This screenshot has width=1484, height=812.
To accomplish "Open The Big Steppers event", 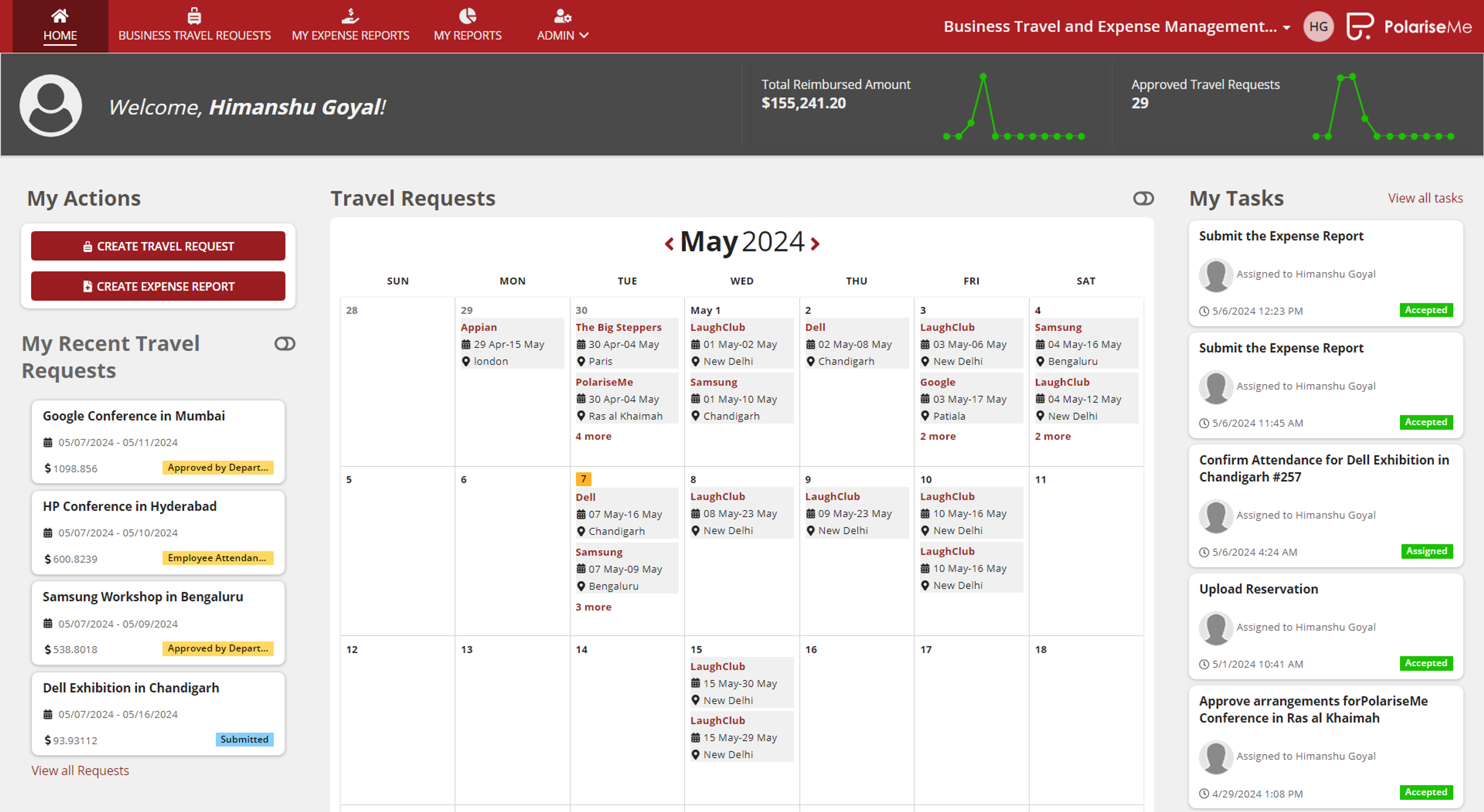I will click(x=626, y=343).
